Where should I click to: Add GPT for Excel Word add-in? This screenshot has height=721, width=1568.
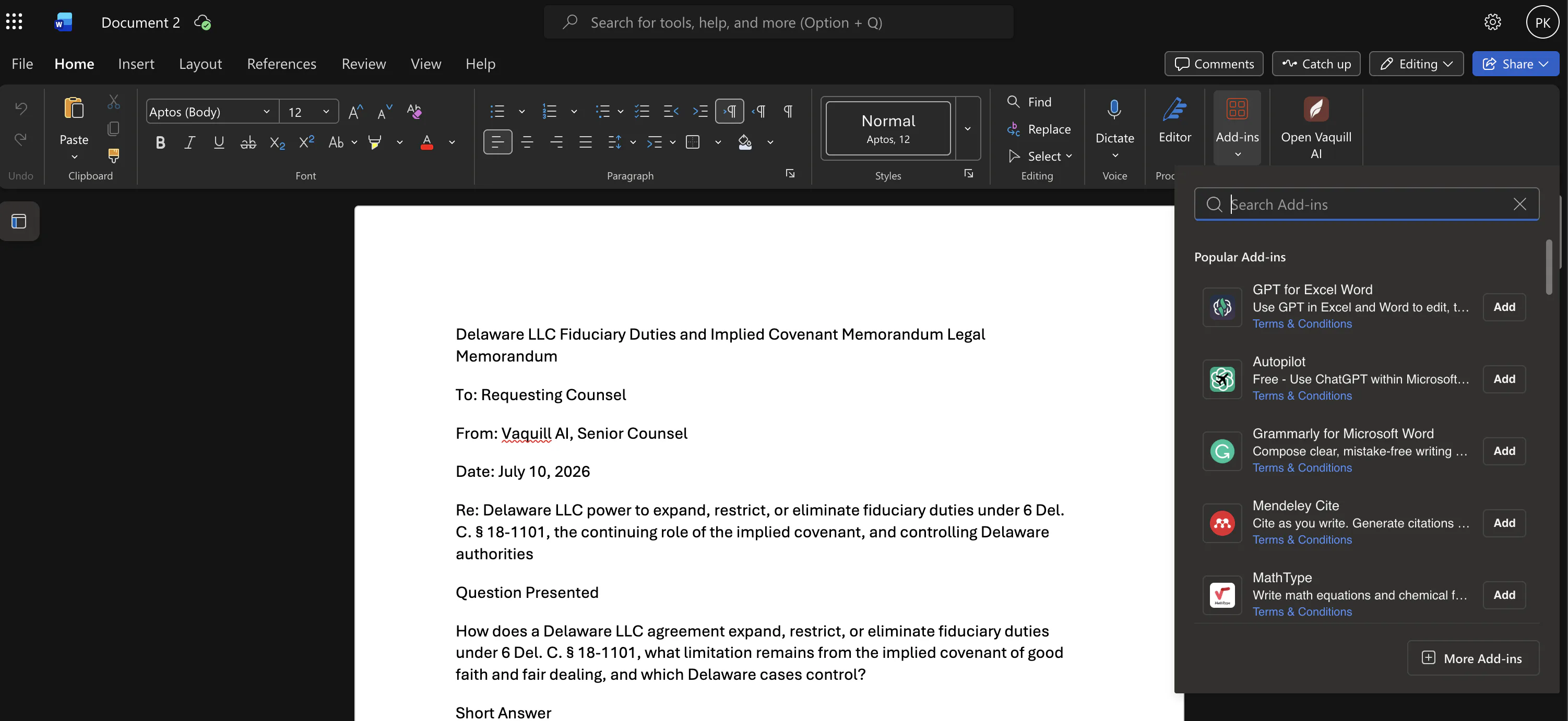pos(1504,307)
